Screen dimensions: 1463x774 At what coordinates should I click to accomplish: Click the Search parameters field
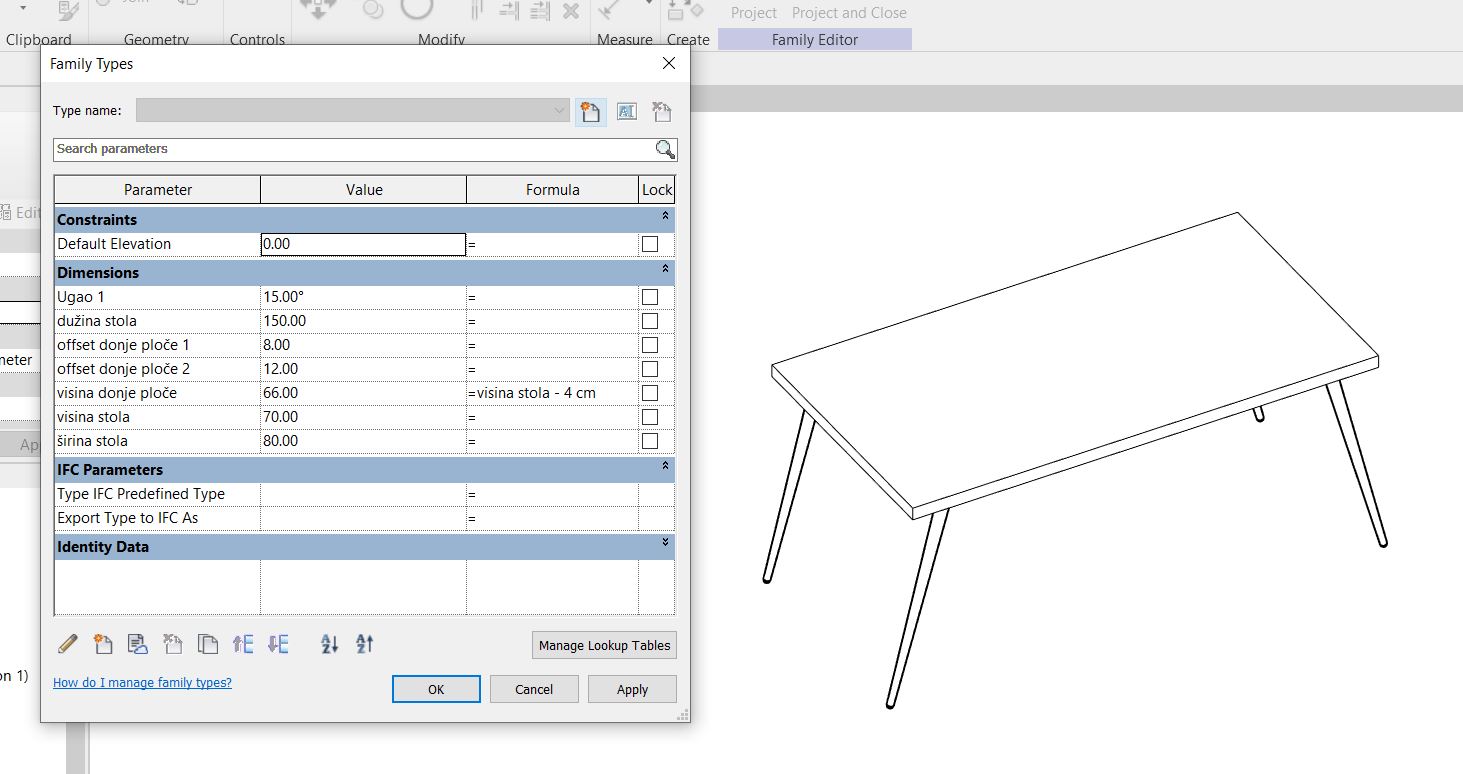coord(354,149)
